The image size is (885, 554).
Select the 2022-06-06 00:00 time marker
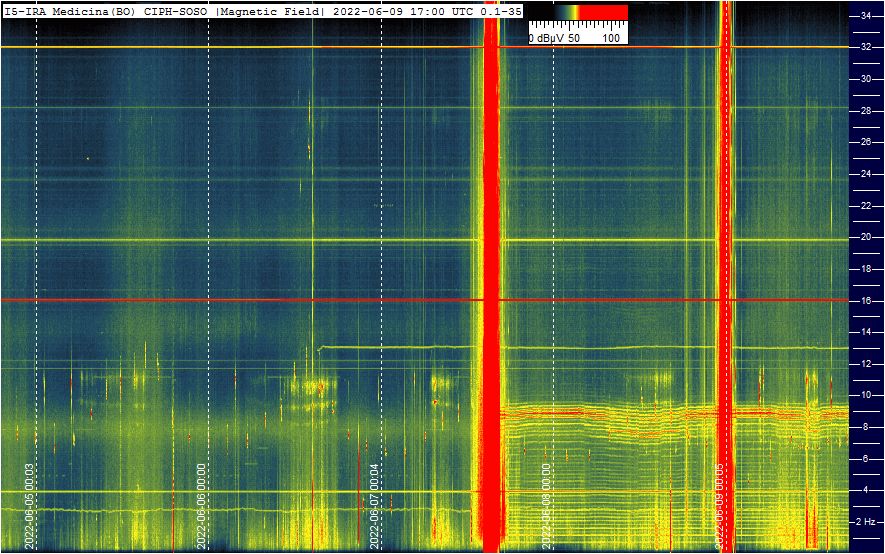pos(202,504)
